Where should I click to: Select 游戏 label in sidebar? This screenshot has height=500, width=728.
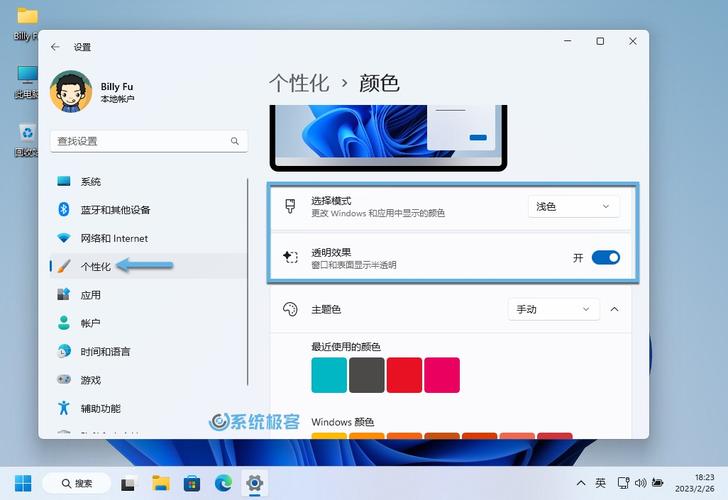[x=91, y=380]
